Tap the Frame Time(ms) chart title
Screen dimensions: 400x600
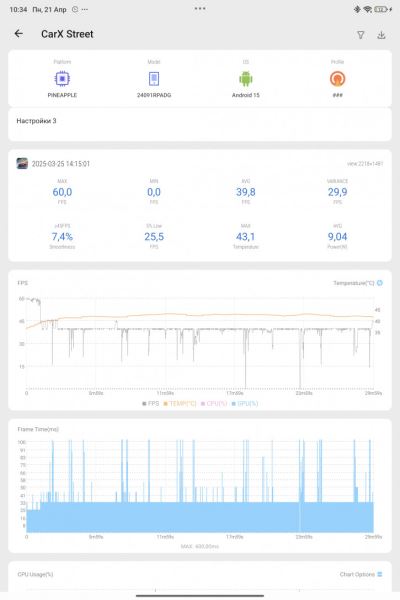coord(38,429)
